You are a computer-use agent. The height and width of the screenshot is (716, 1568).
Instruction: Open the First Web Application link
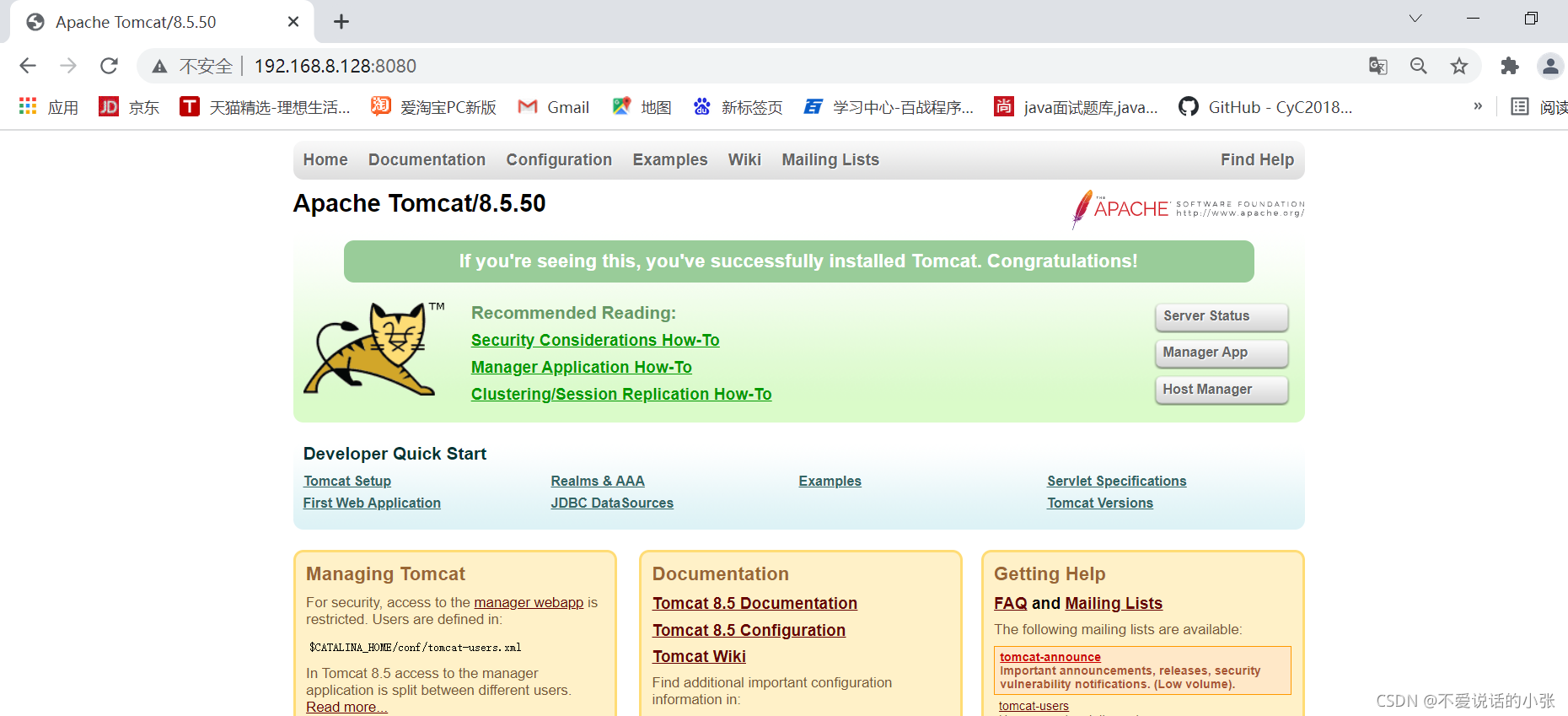(x=372, y=503)
